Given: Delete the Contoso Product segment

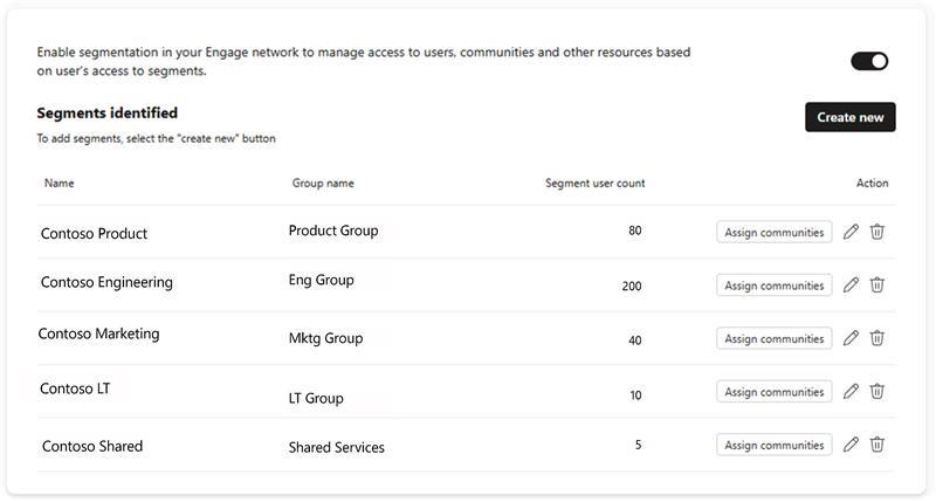Looking at the screenshot, I should (x=877, y=232).
